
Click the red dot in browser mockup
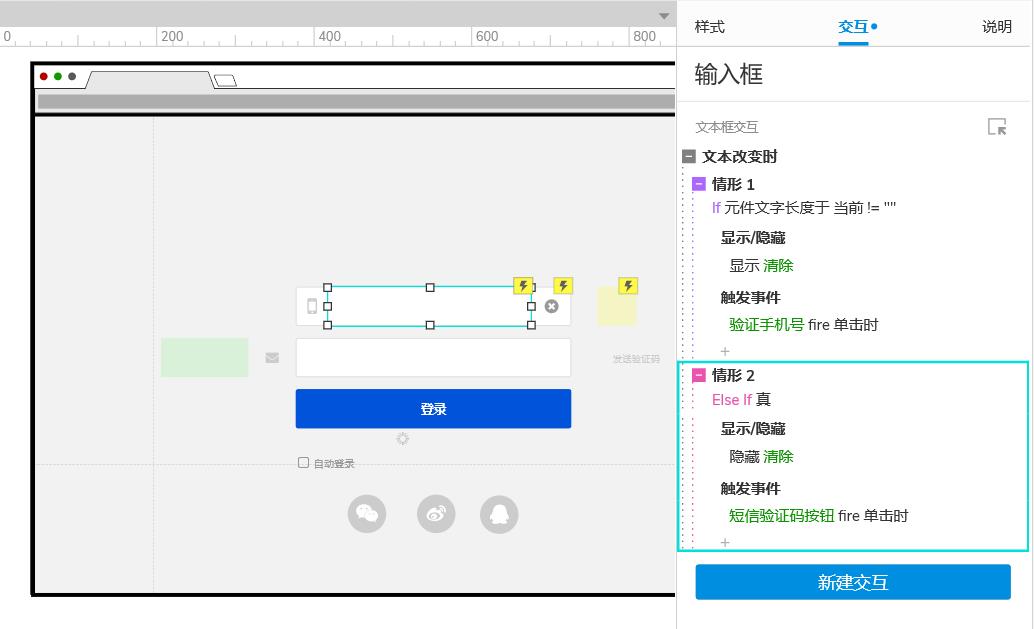tap(44, 76)
